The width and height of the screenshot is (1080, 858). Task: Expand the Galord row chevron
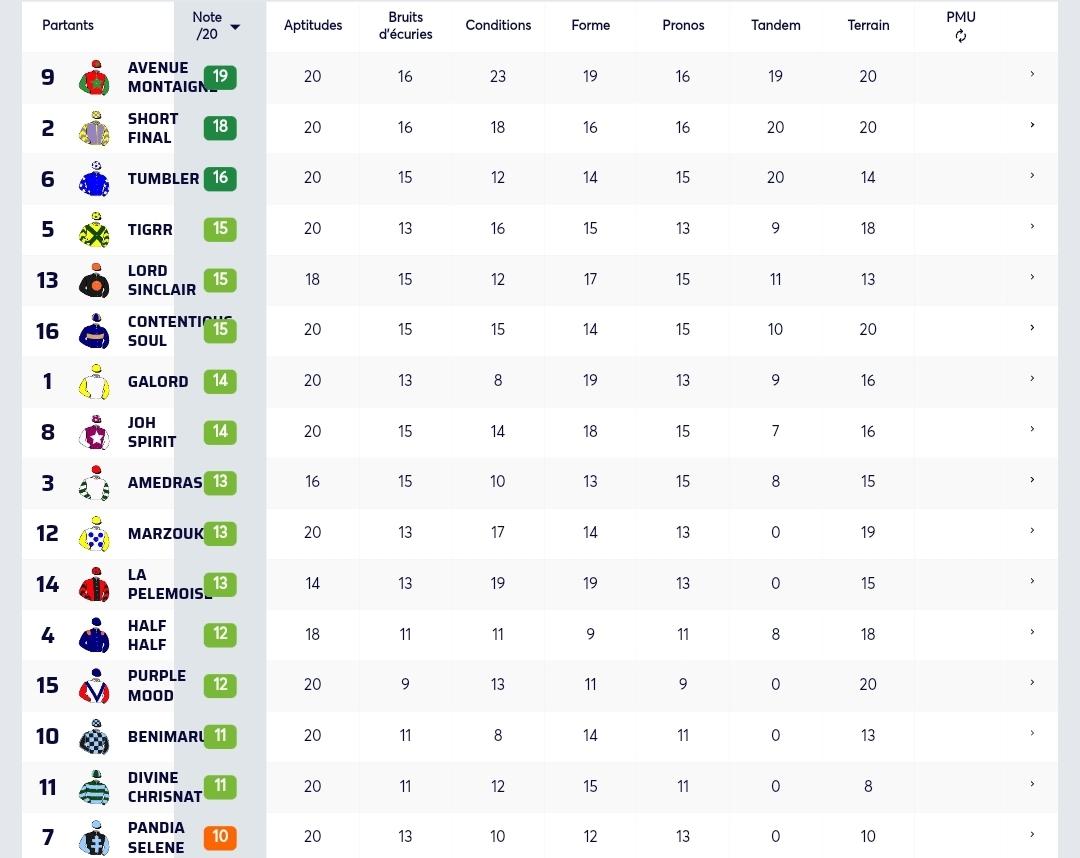1032,378
